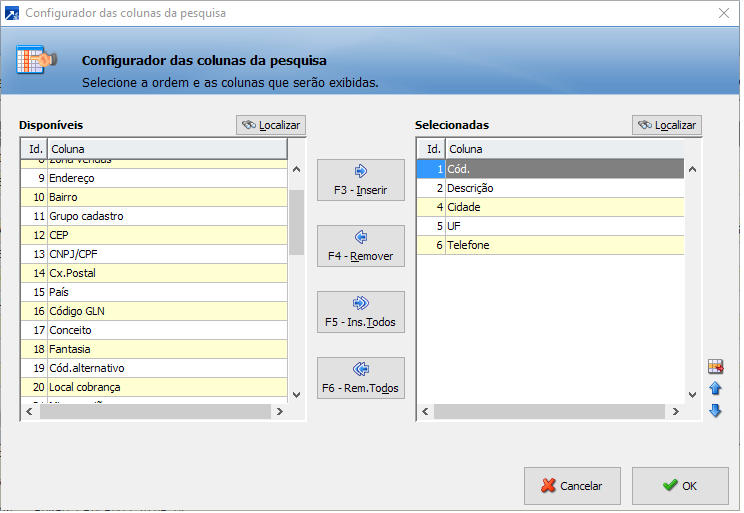Viewport: 744px width, 513px height.
Task: Click the F6 - Rem.Todos button
Action: click(x=360, y=378)
